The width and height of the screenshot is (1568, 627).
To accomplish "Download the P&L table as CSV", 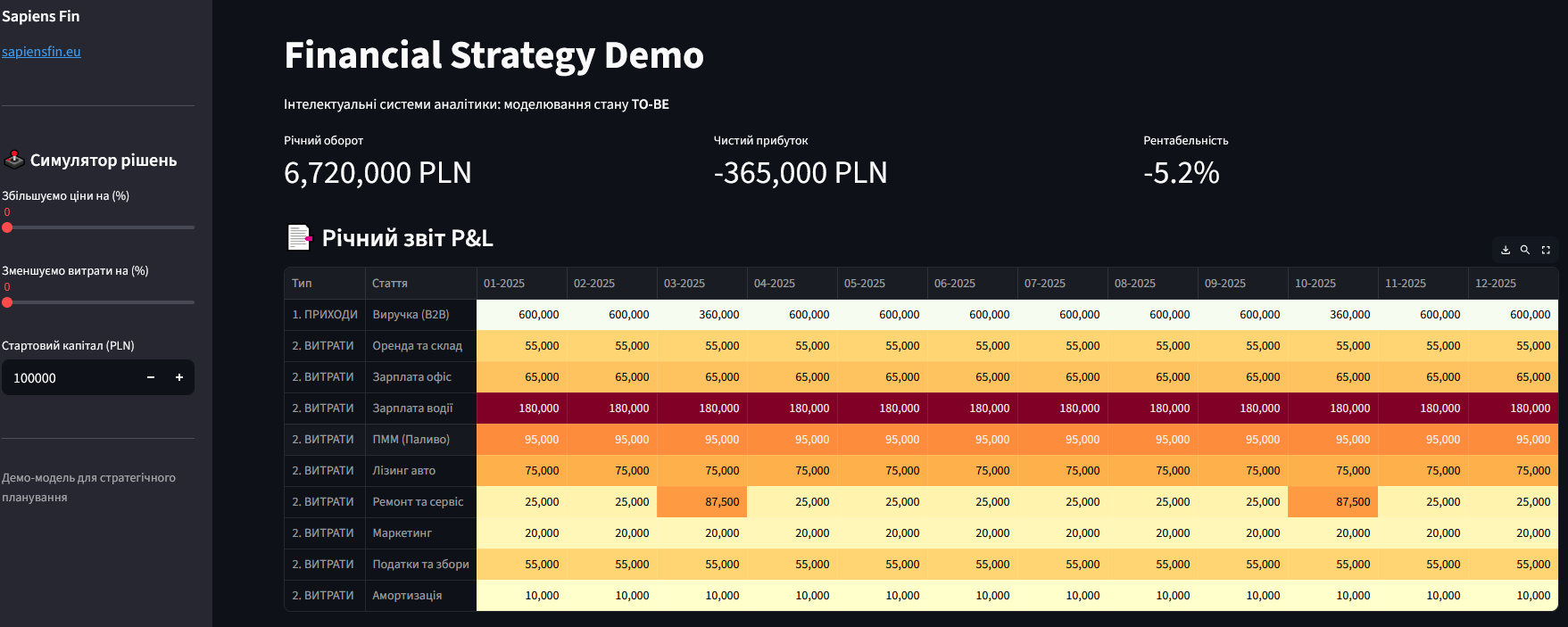I will click(1506, 251).
